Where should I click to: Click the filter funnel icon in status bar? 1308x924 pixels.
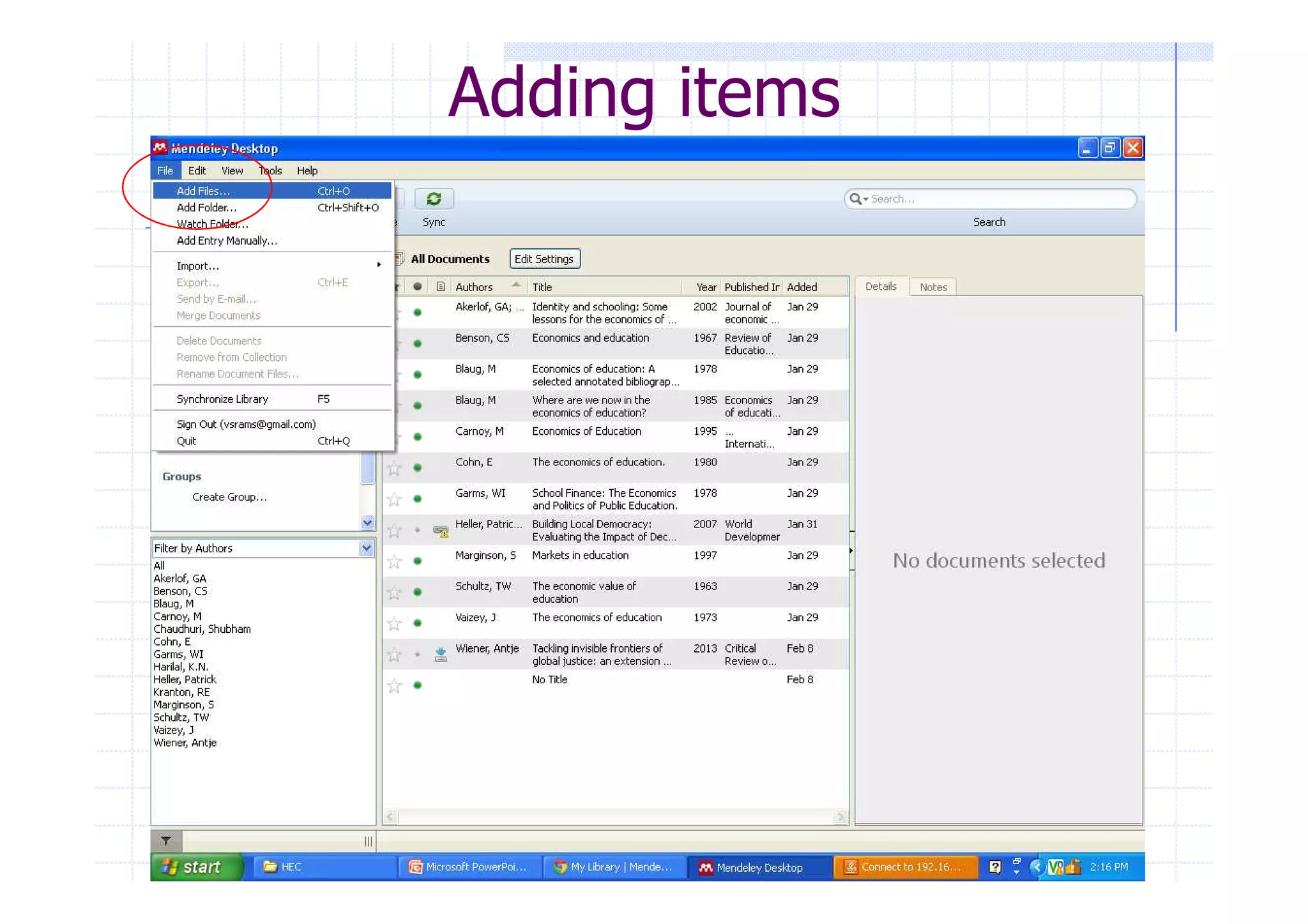165,841
